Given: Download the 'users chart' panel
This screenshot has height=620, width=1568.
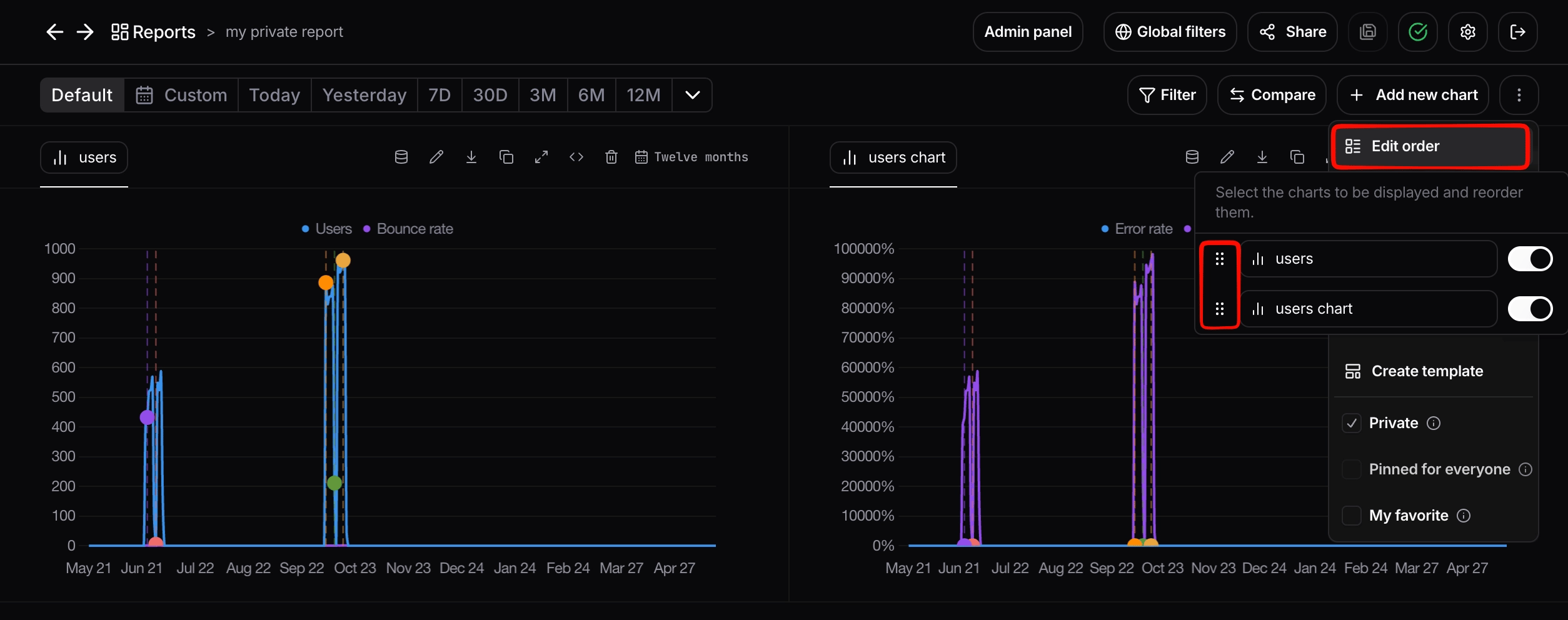Looking at the screenshot, I should [x=1262, y=157].
